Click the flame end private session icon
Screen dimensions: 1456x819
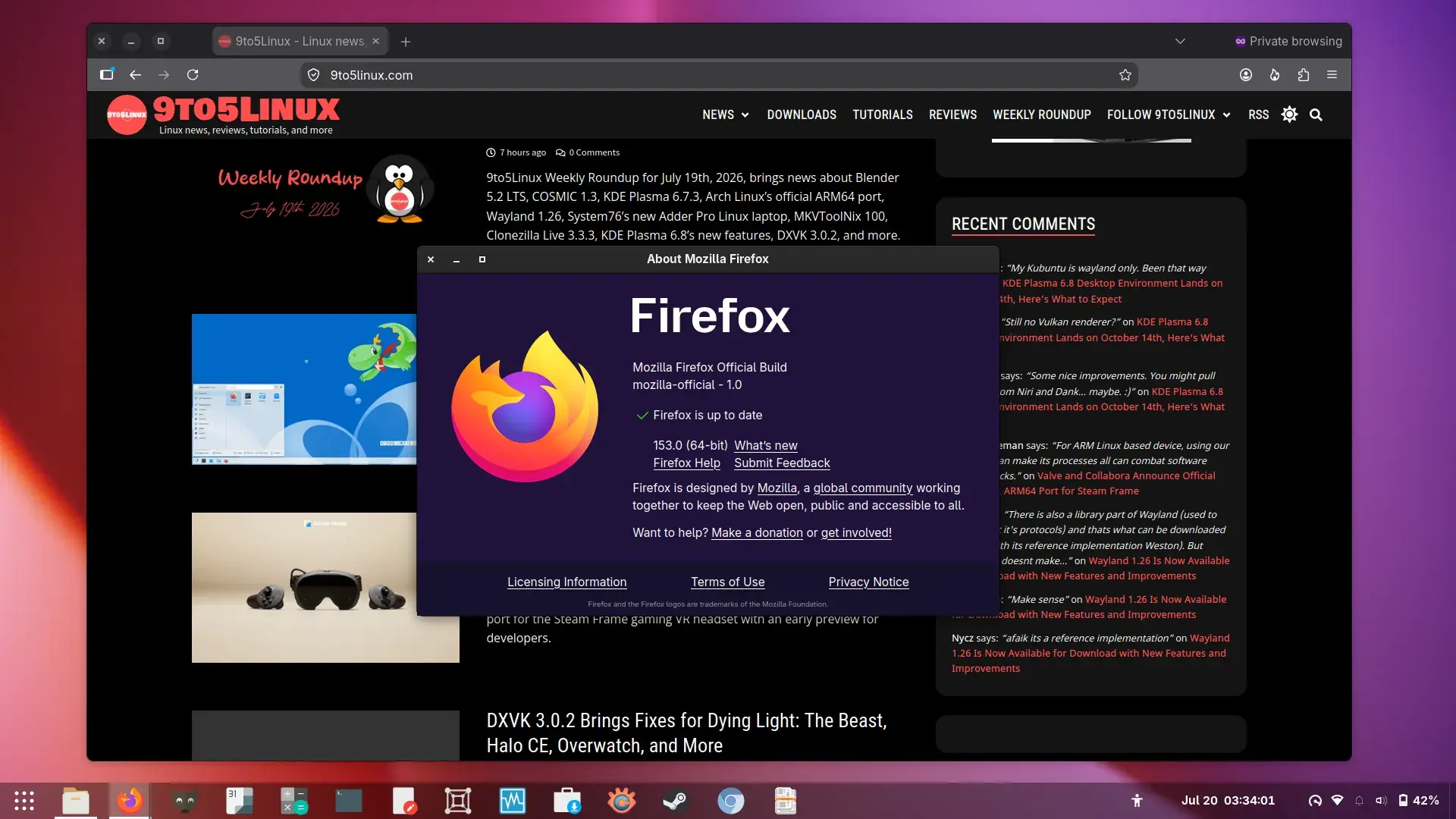pos(1275,74)
